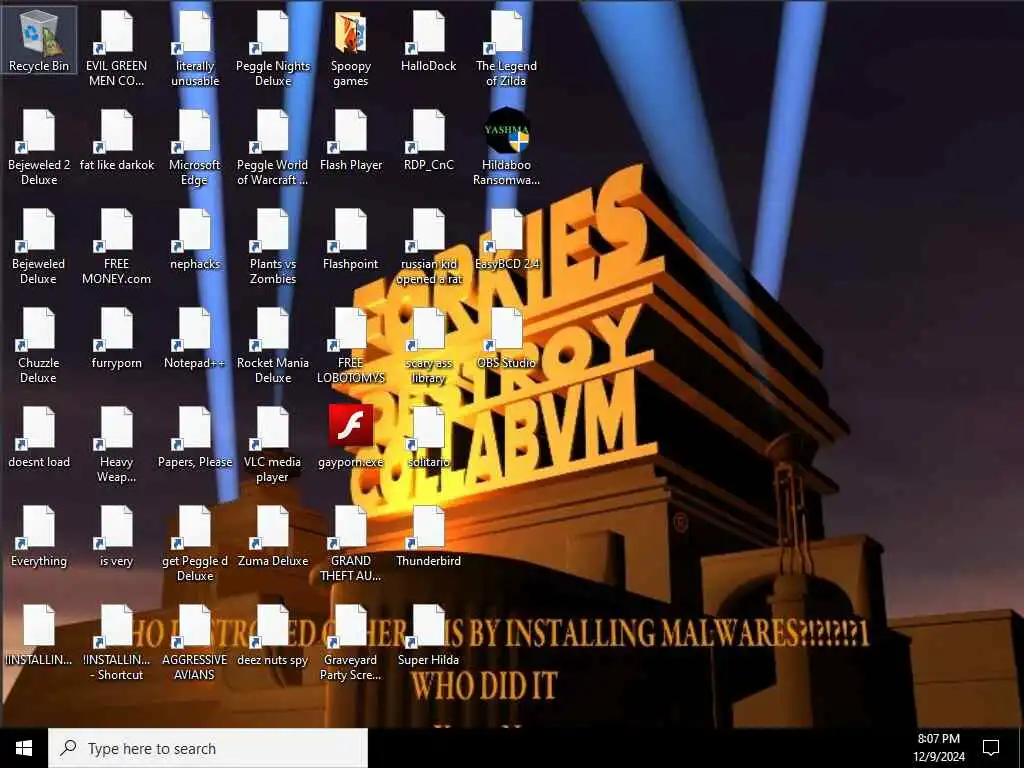Image resolution: width=1024 pixels, height=768 pixels.
Task: Select the fat like darkok shortcut
Action: pyautogui.click(x=116, y=140)
